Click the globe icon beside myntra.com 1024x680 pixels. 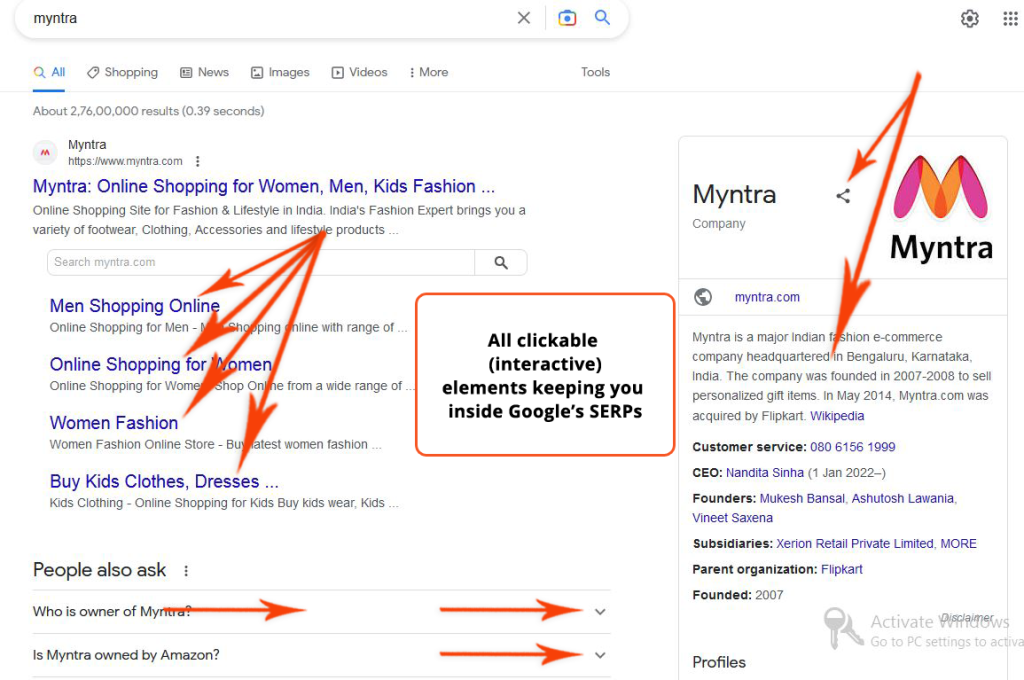pyautogui.click(x=703, y=296)
